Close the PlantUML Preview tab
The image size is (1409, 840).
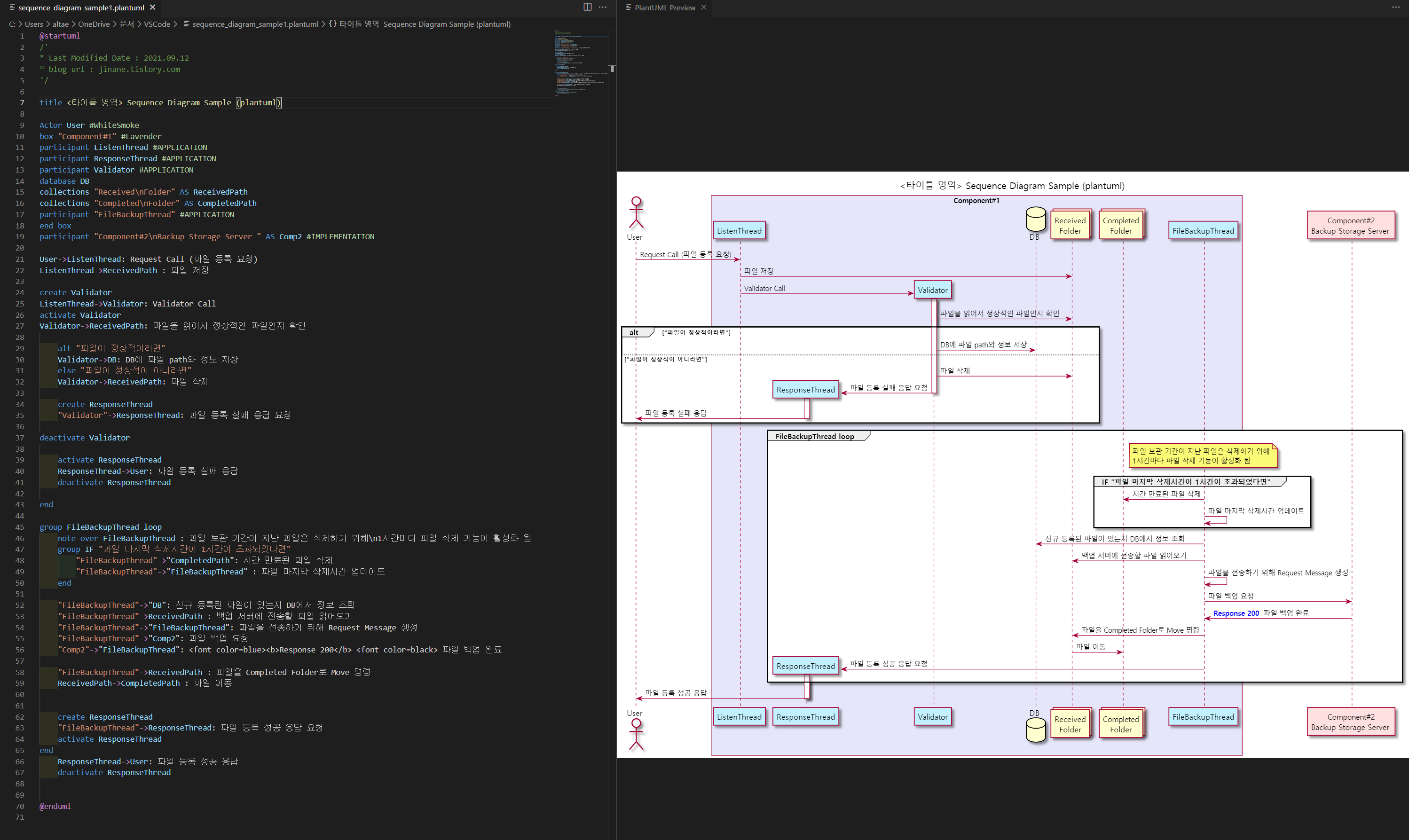(704, 8)
